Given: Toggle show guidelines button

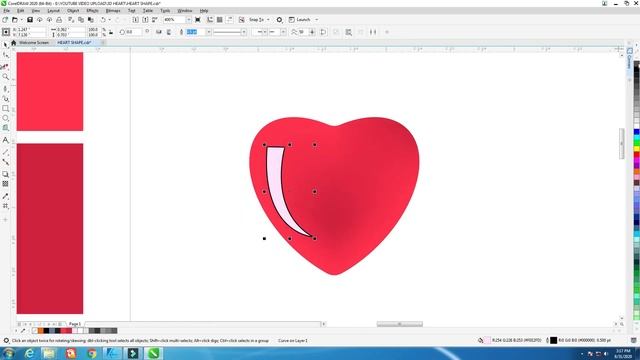Looking at the screenshot, I should [x=229, y=20].
